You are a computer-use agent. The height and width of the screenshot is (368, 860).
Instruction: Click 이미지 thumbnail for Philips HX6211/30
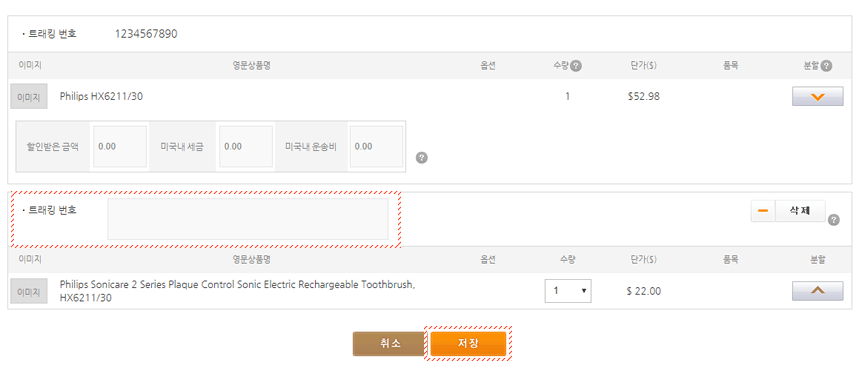(29, 97)
